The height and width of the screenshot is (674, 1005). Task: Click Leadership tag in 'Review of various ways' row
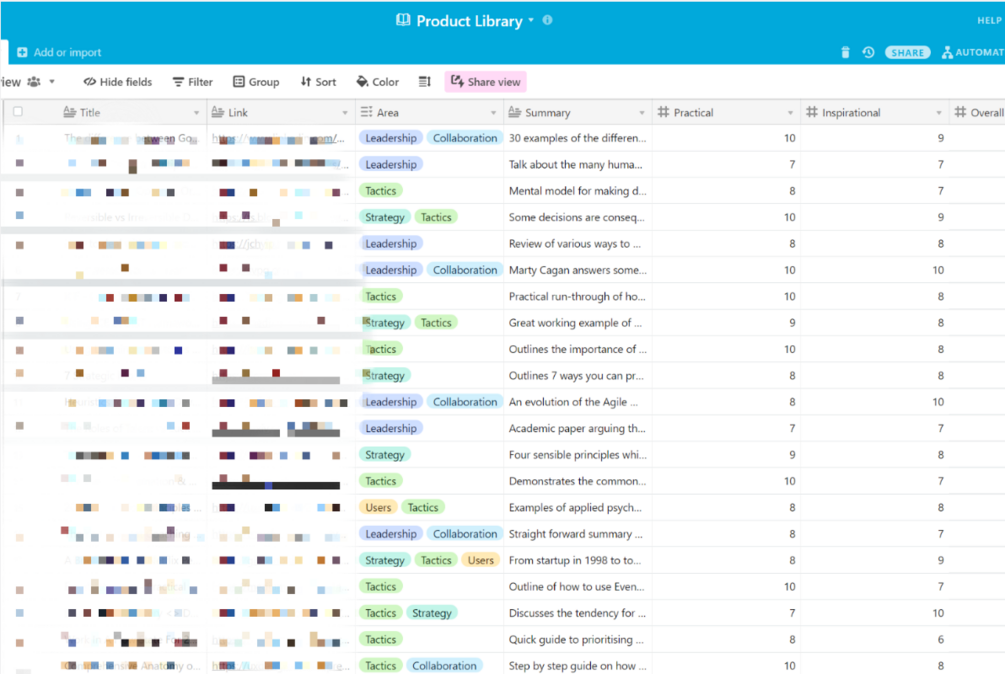[x=391, y=243]
